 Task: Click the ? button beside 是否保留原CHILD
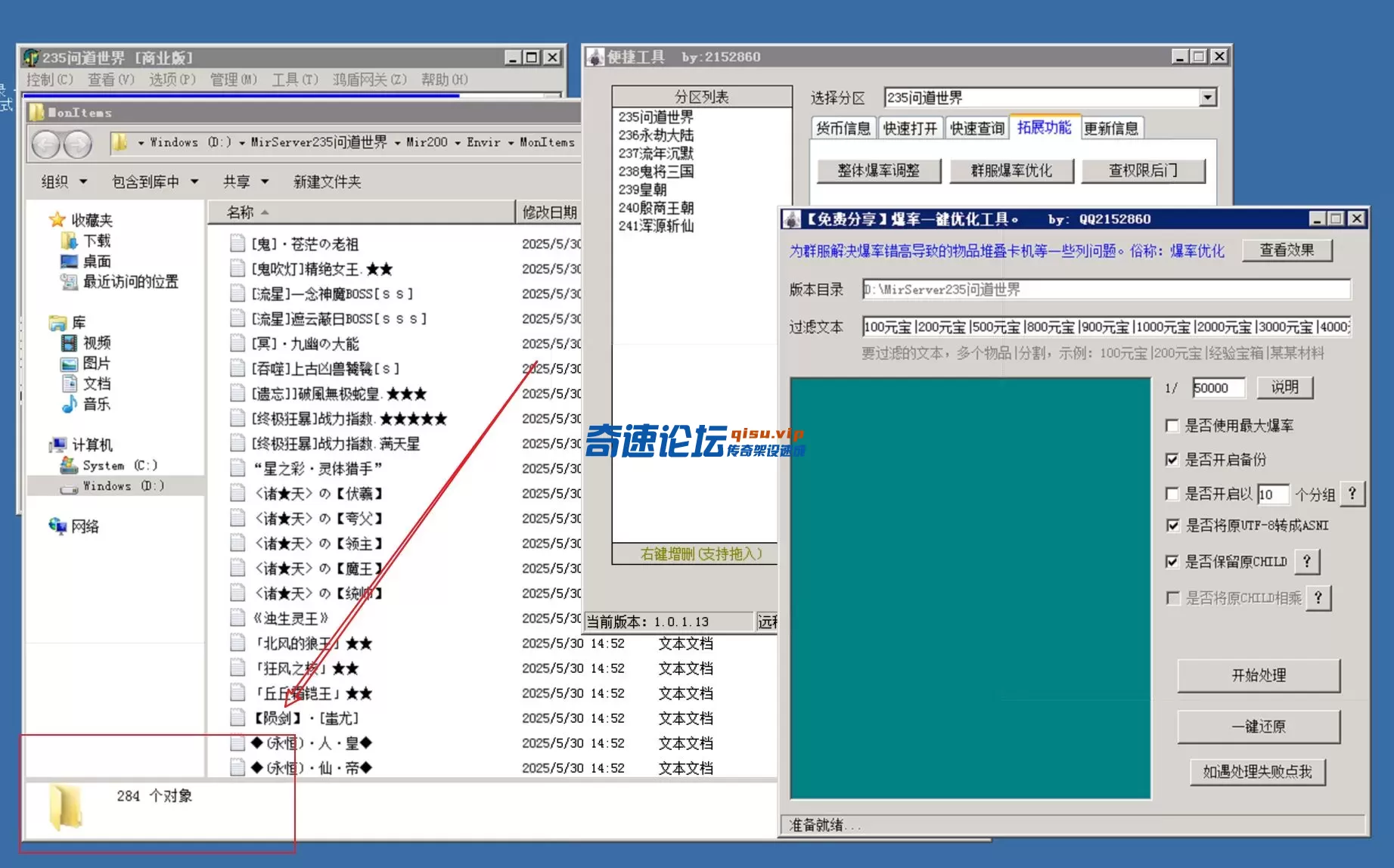(x=1306, y=561)
